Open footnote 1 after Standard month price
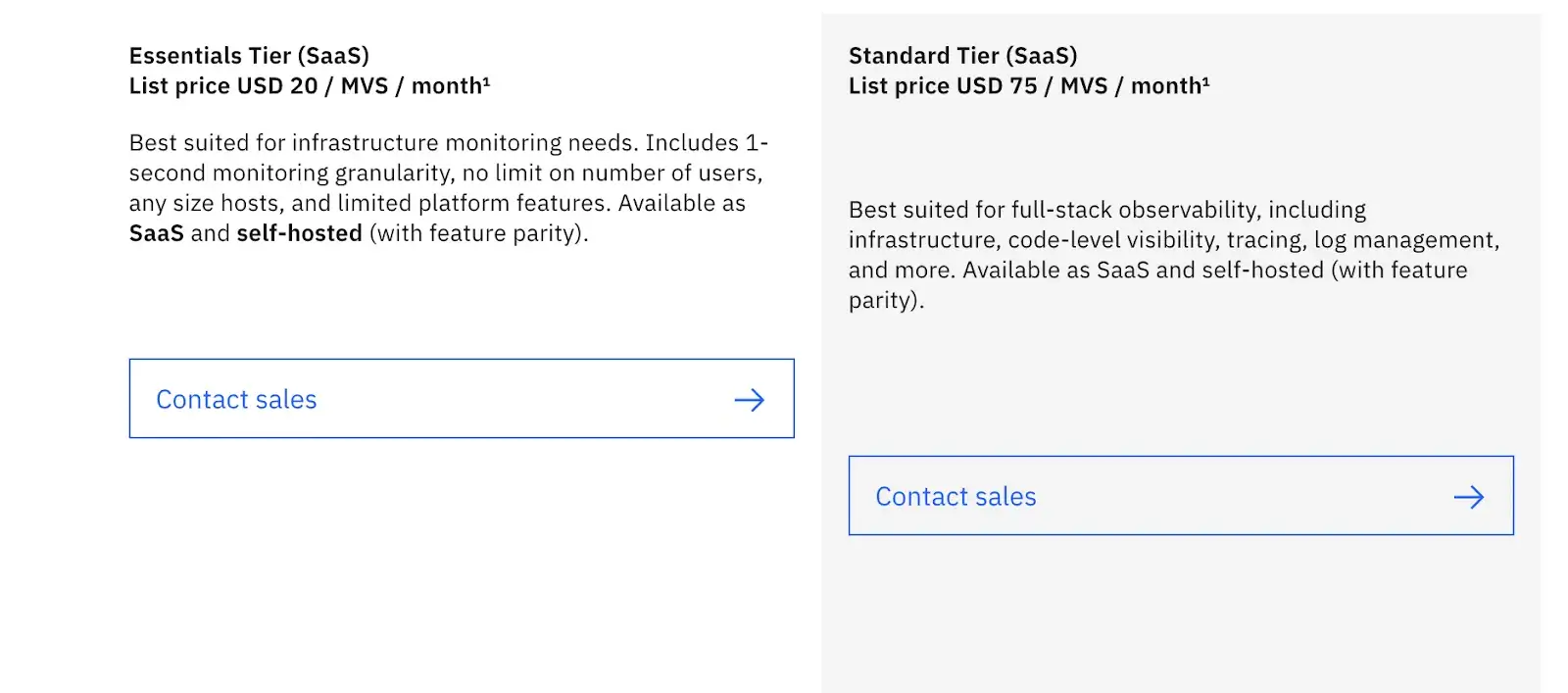 click(1205, 81)
